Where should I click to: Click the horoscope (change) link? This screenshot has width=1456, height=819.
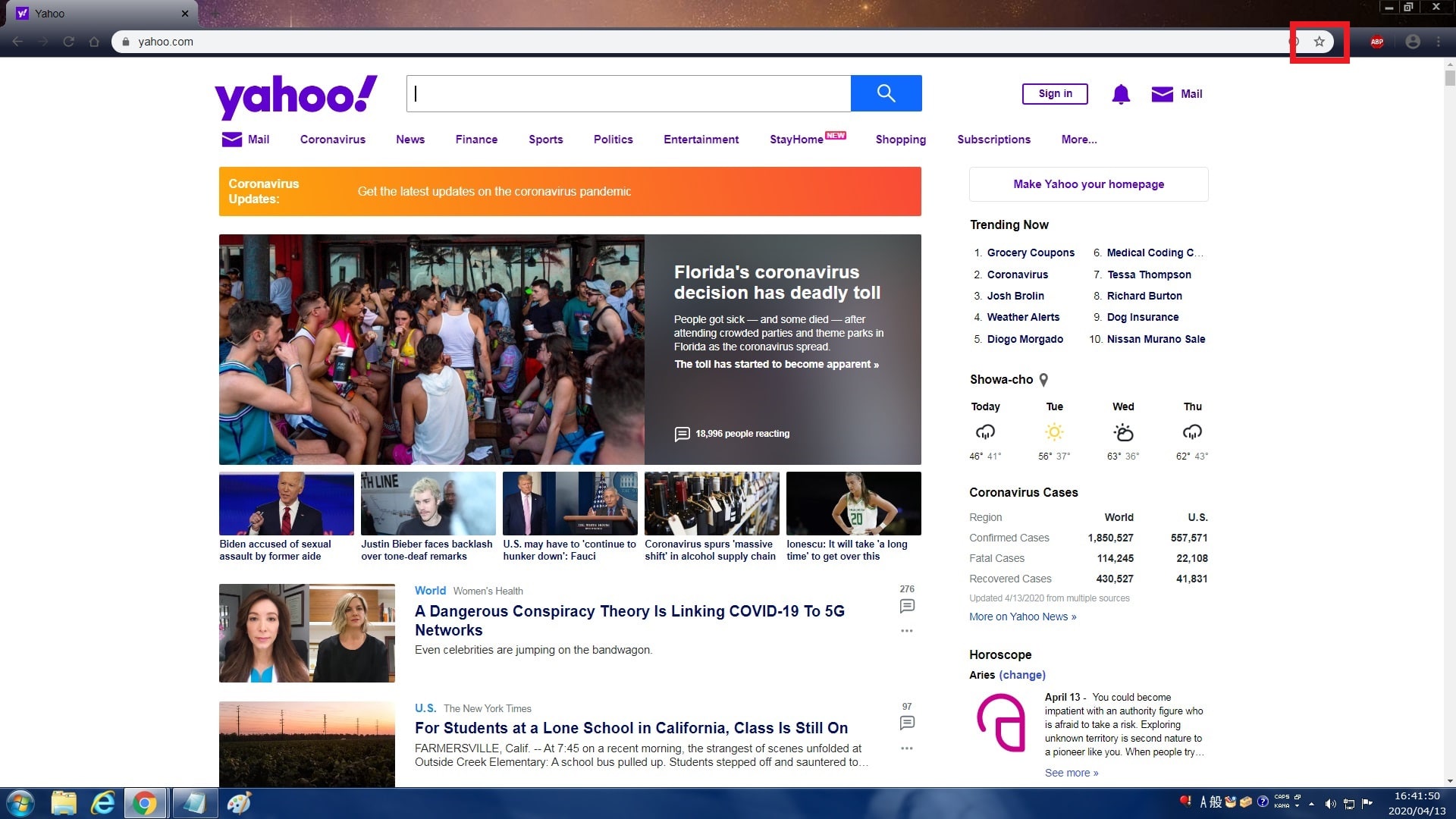pyautogui.click(x=1022, y=675)
